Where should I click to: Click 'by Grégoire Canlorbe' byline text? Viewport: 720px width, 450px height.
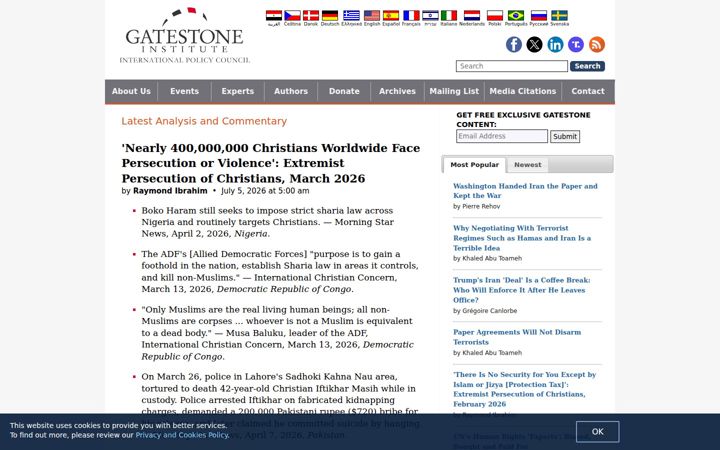click(485, 311)
